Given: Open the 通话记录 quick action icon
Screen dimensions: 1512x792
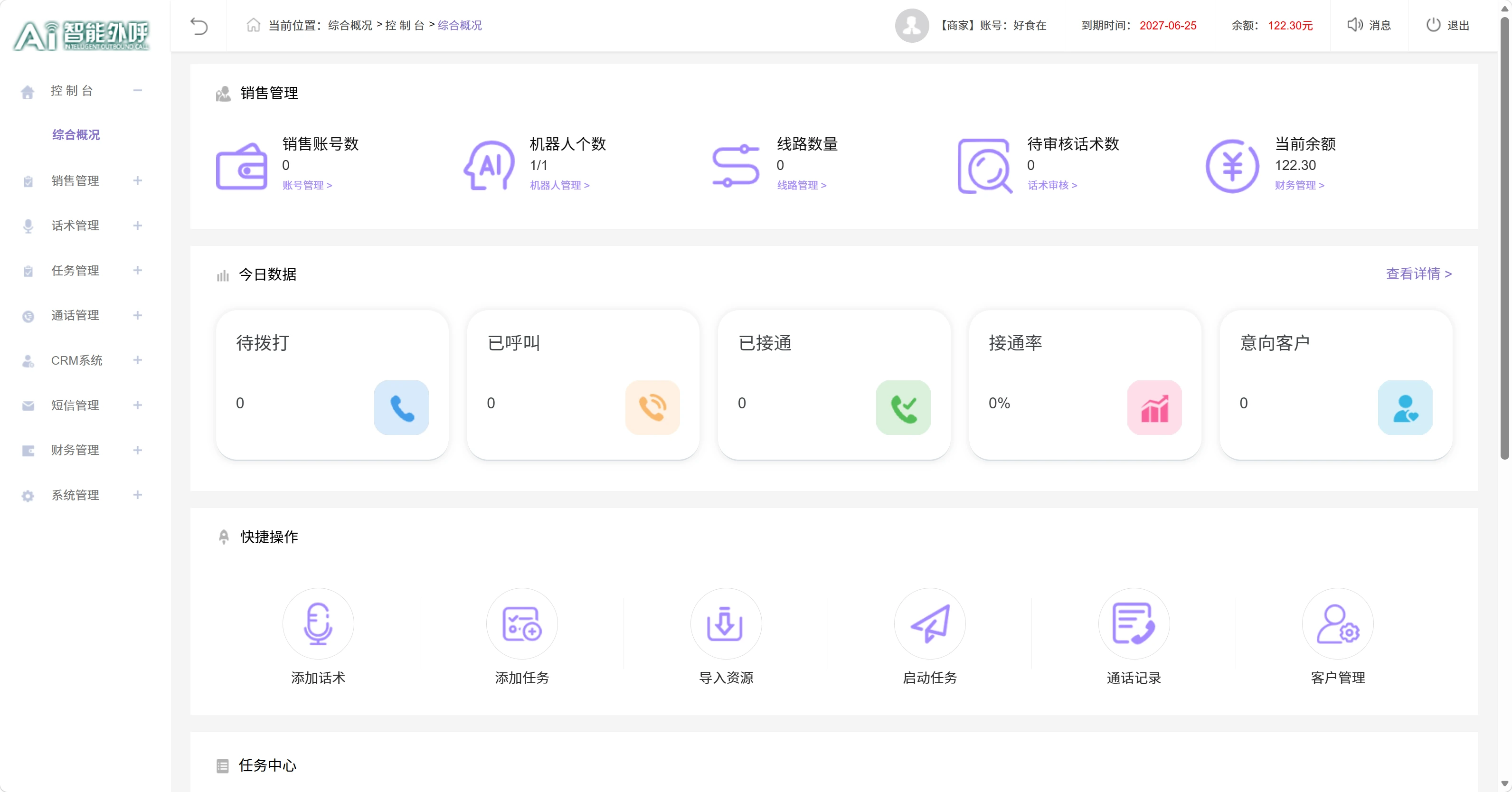Looking at the screenshot, I should [x=1134, y=623].
